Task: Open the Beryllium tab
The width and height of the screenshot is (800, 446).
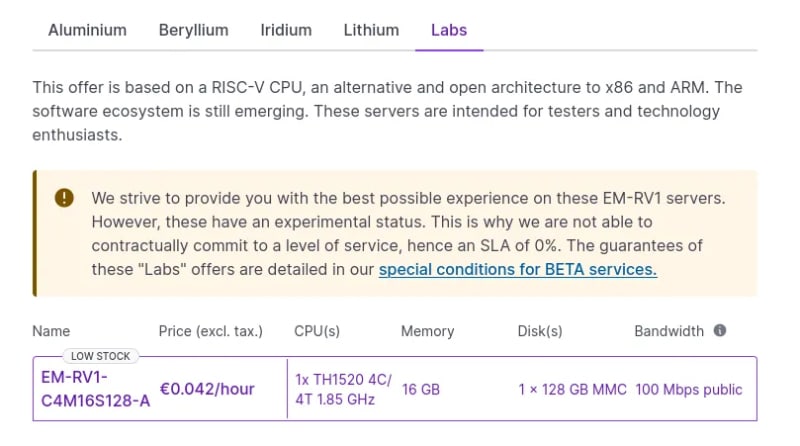Action: (193, 30)
